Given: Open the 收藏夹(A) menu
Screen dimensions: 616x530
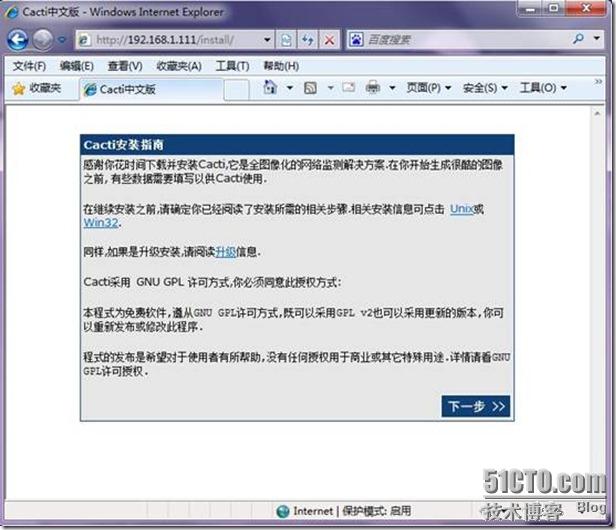Looking at the screenshot, I should (x=179, y=66).
